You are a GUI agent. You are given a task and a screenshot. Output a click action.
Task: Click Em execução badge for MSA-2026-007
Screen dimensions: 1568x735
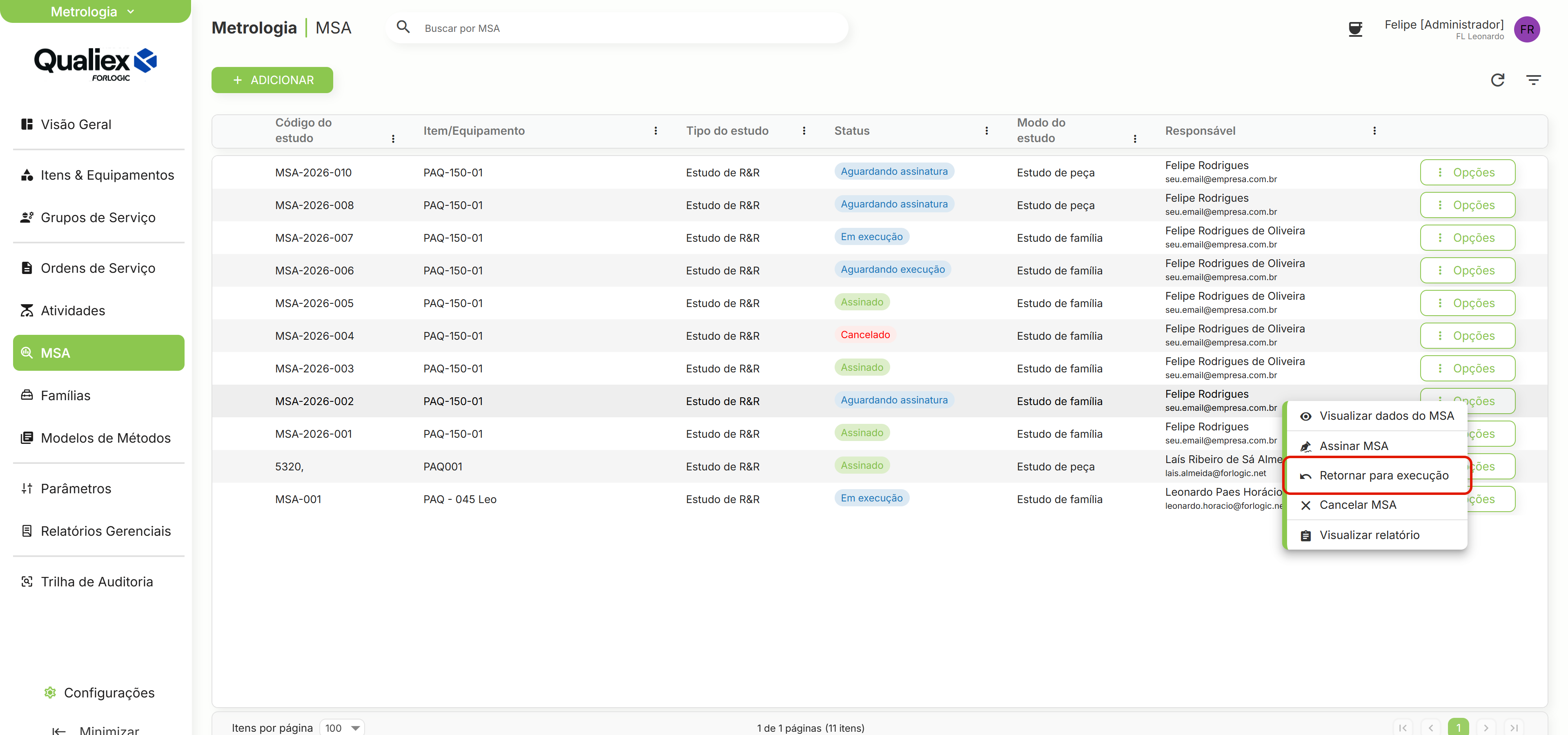pyautogui.click(x=872, y=237)
